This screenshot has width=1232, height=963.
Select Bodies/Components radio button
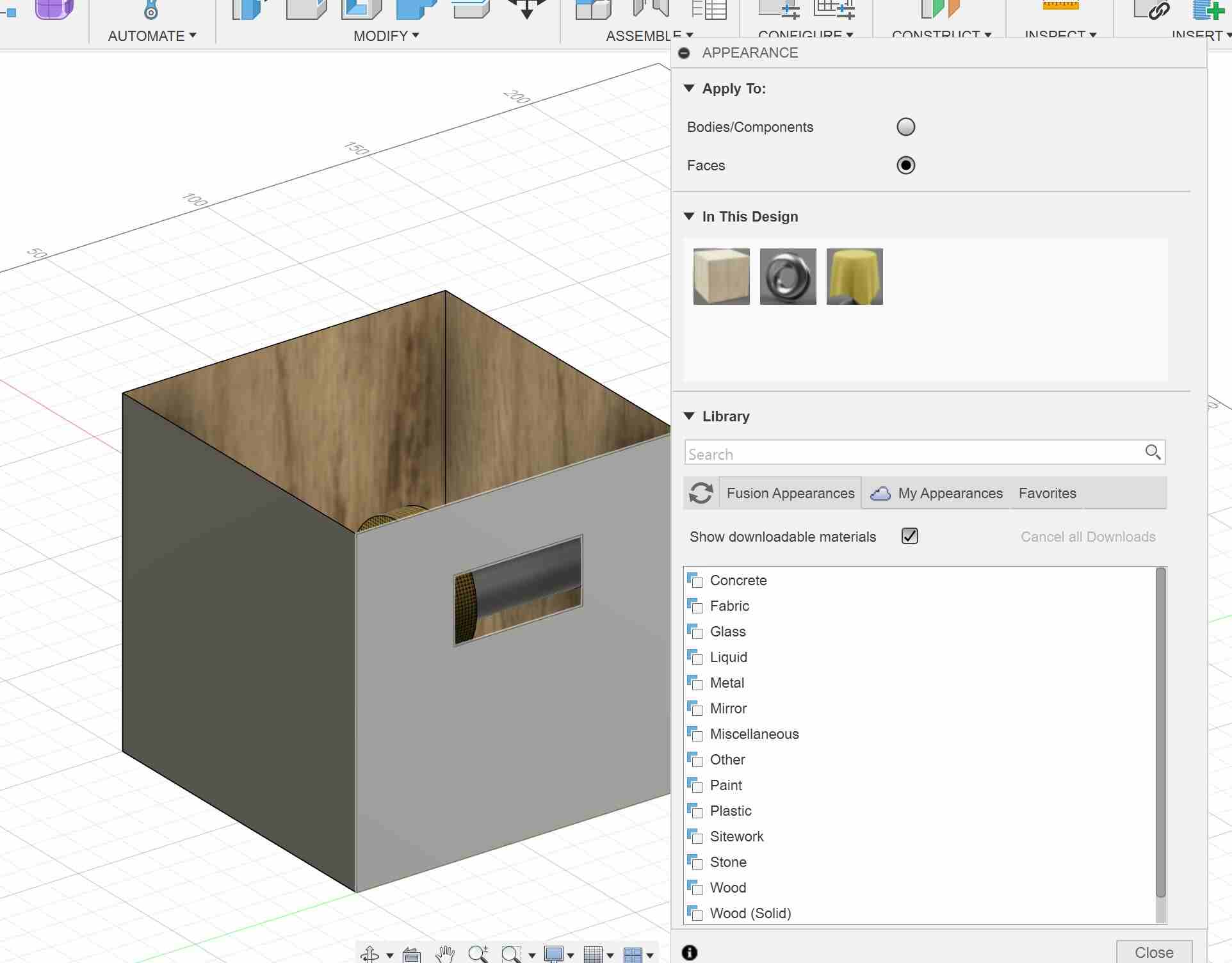coord(905,126)
